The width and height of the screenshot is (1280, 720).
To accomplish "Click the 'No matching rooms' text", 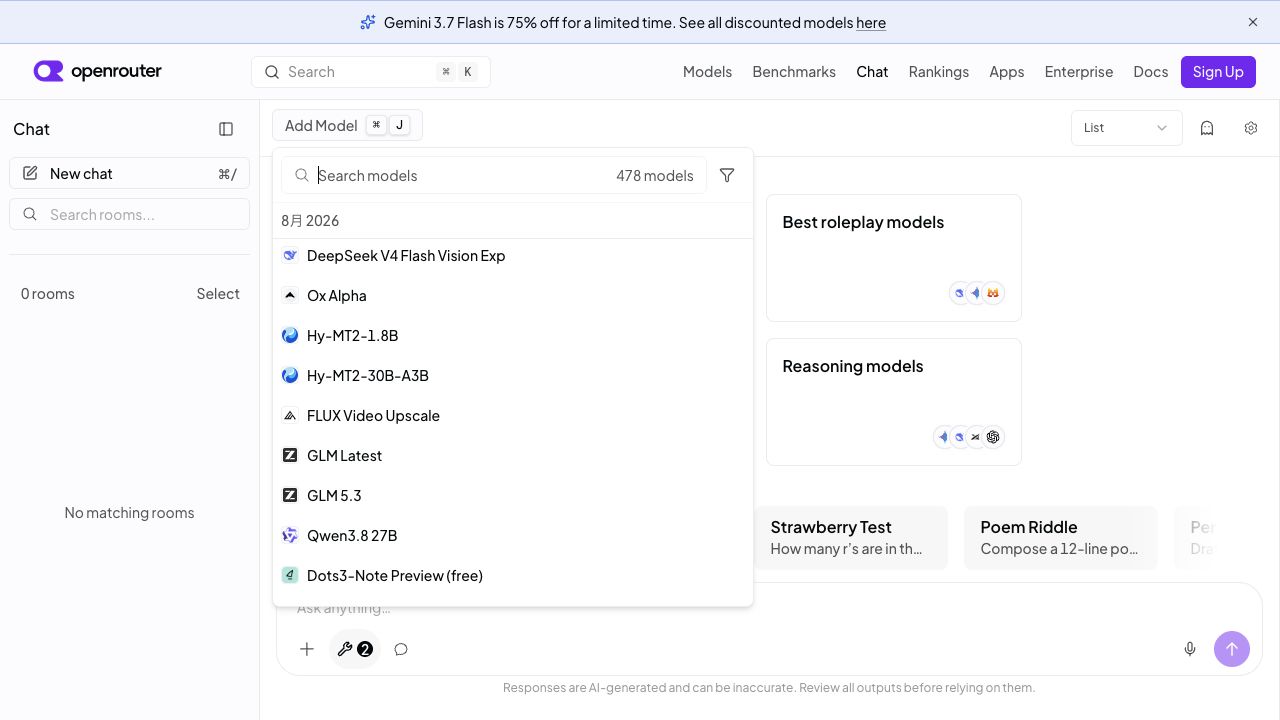I will click(129, 513).
